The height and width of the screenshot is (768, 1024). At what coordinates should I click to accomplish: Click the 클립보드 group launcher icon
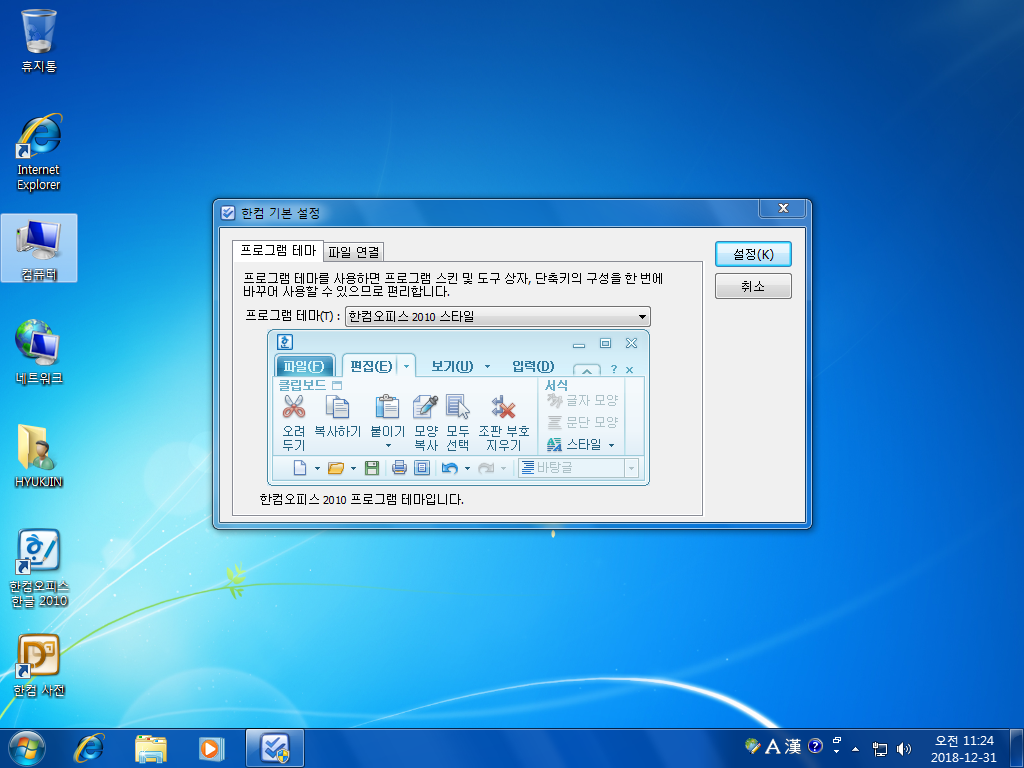337,385
